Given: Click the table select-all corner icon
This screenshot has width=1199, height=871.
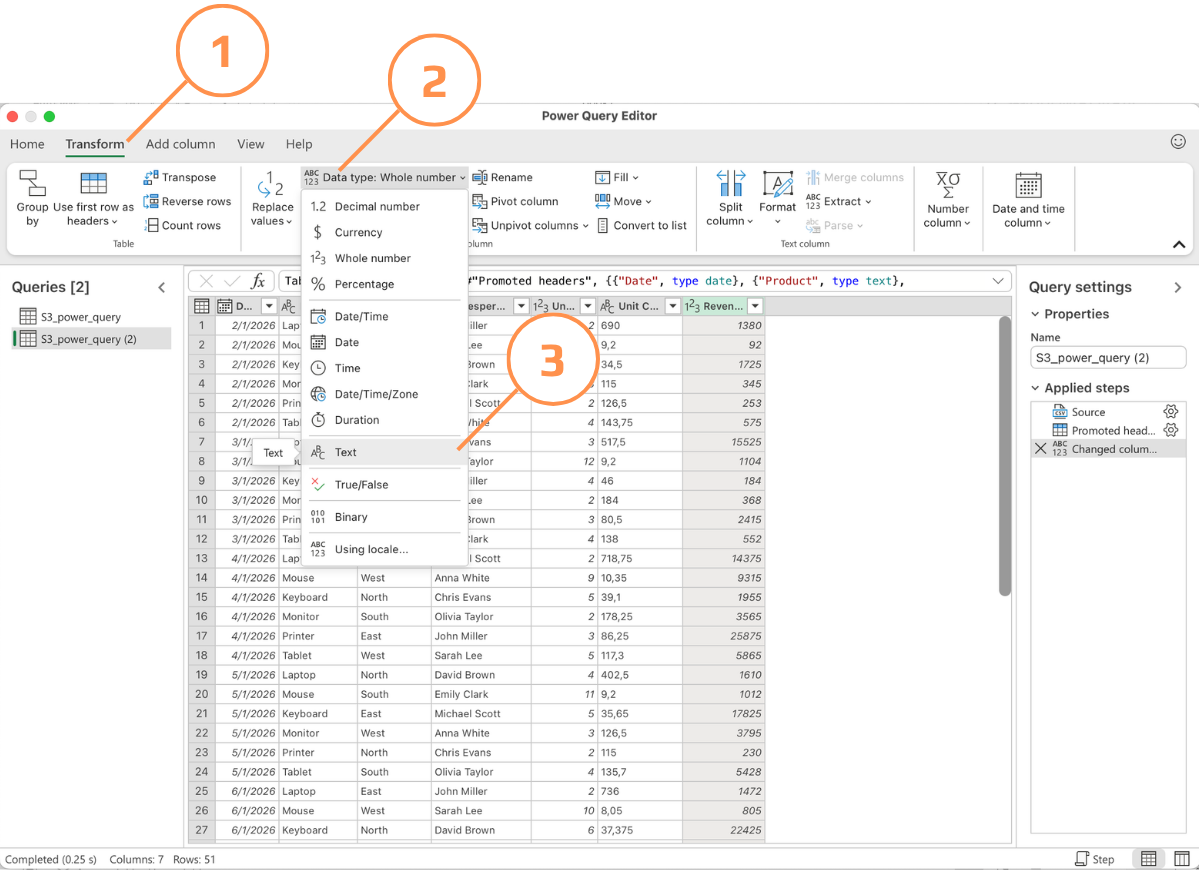Looking at the screenshot, I should tap(202, 306).
